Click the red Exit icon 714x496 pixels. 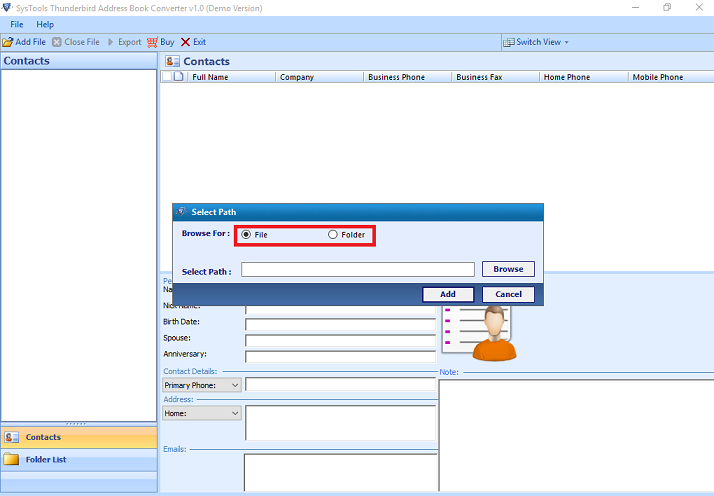click(185, 42)
